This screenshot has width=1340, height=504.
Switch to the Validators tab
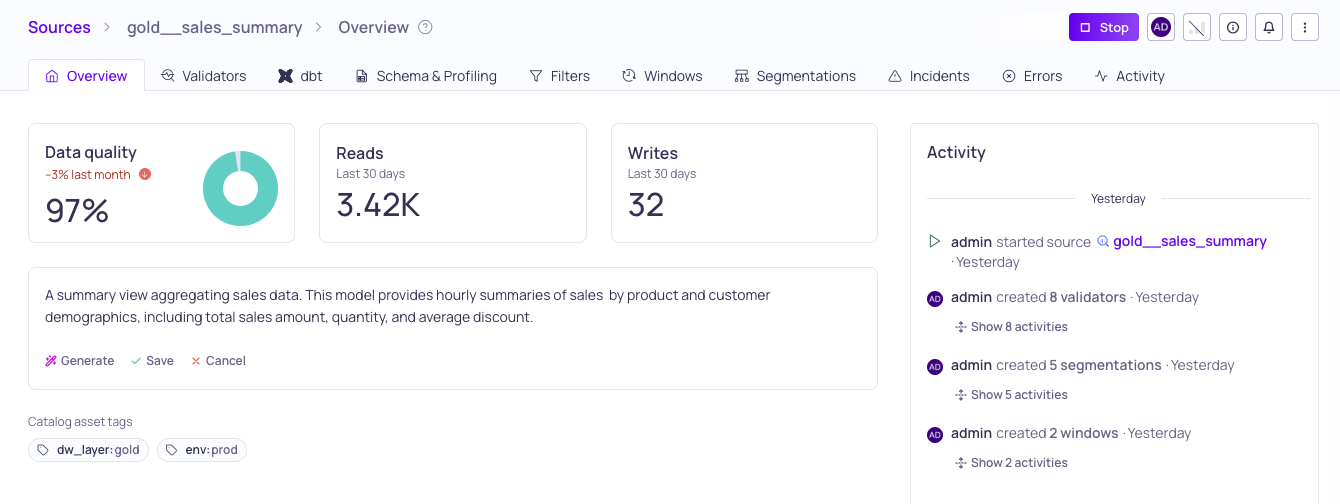click(203, 76)
